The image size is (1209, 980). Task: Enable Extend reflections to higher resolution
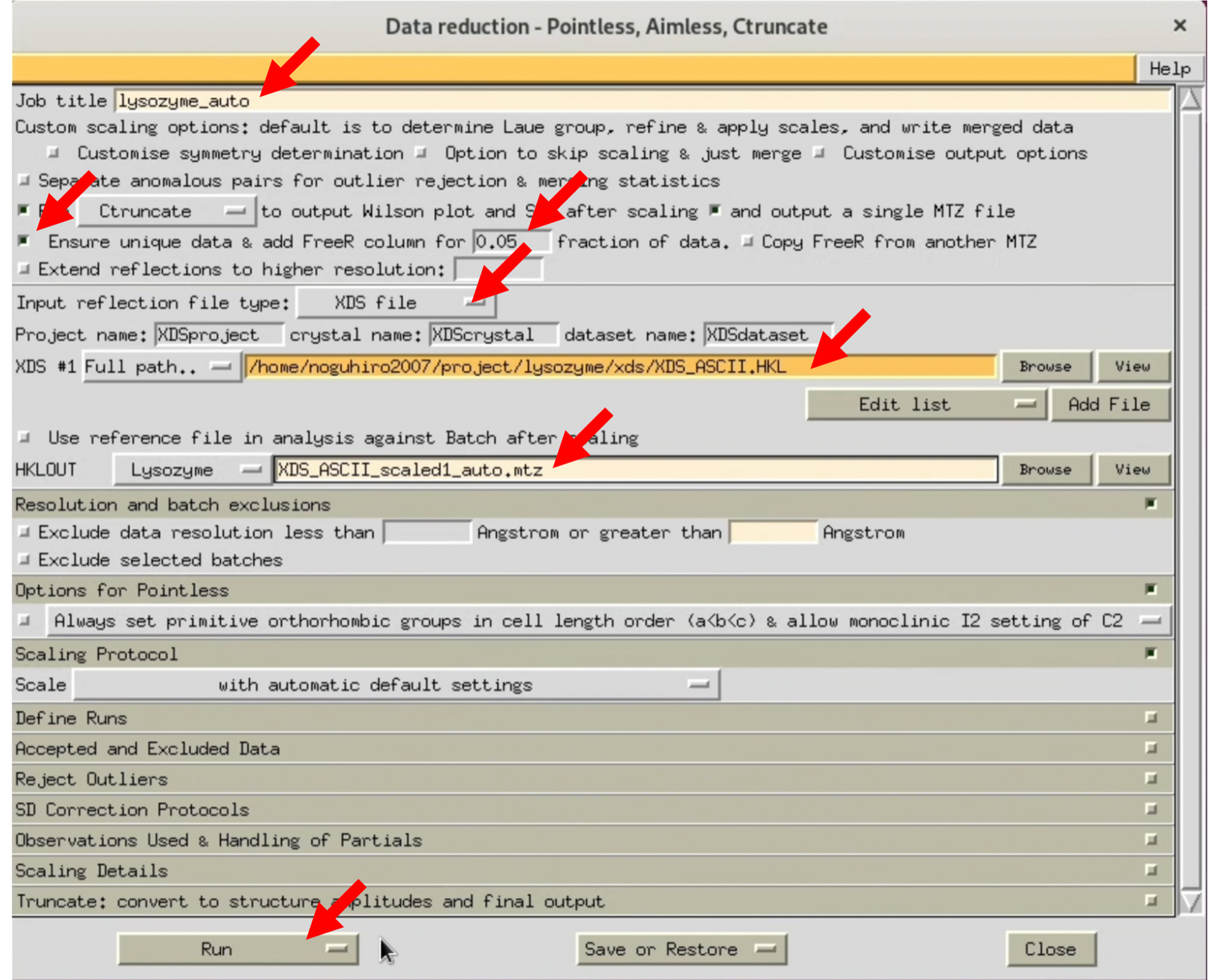click(24, 269)
